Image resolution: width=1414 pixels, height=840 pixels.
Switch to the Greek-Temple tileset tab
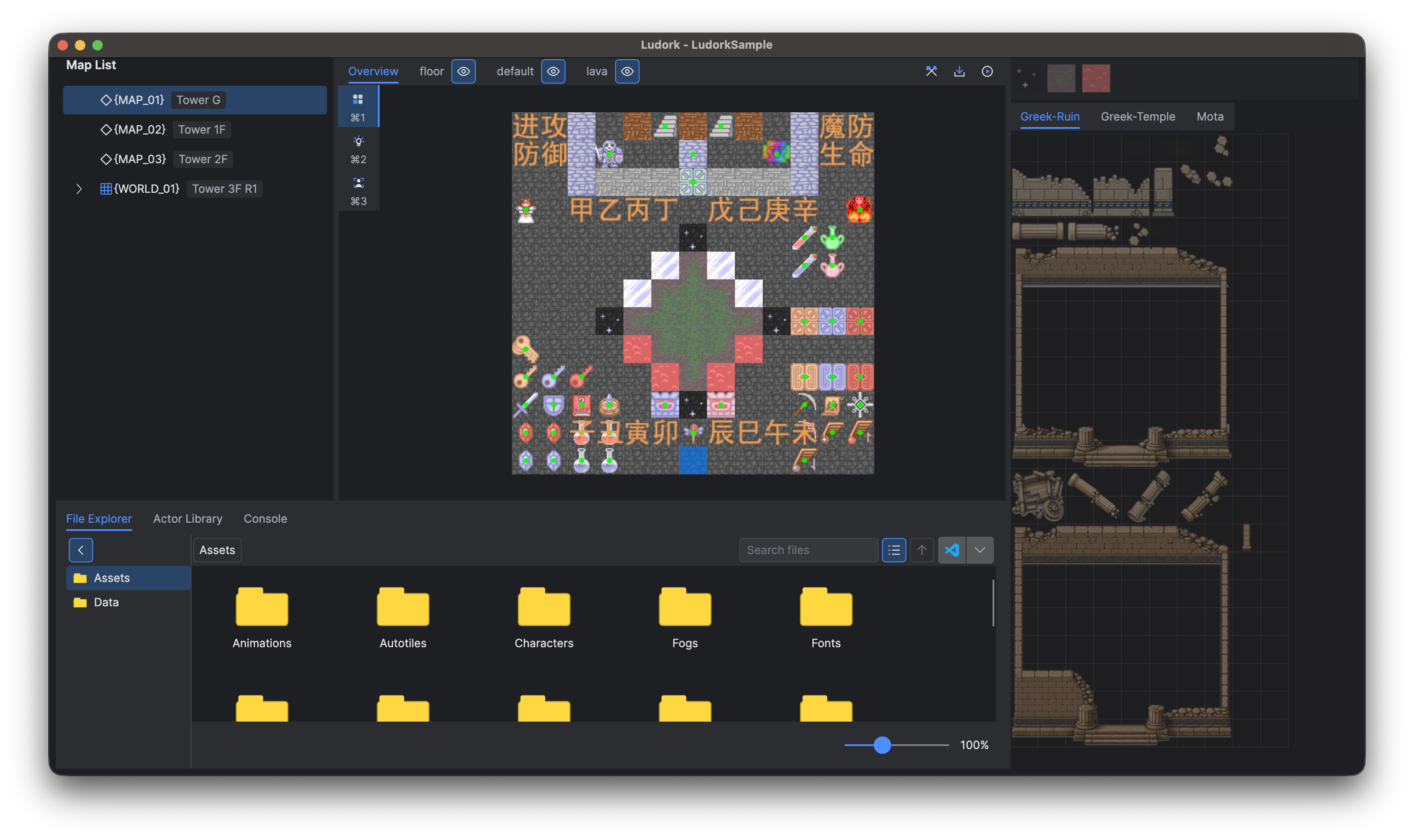(x=1138, y=117)
